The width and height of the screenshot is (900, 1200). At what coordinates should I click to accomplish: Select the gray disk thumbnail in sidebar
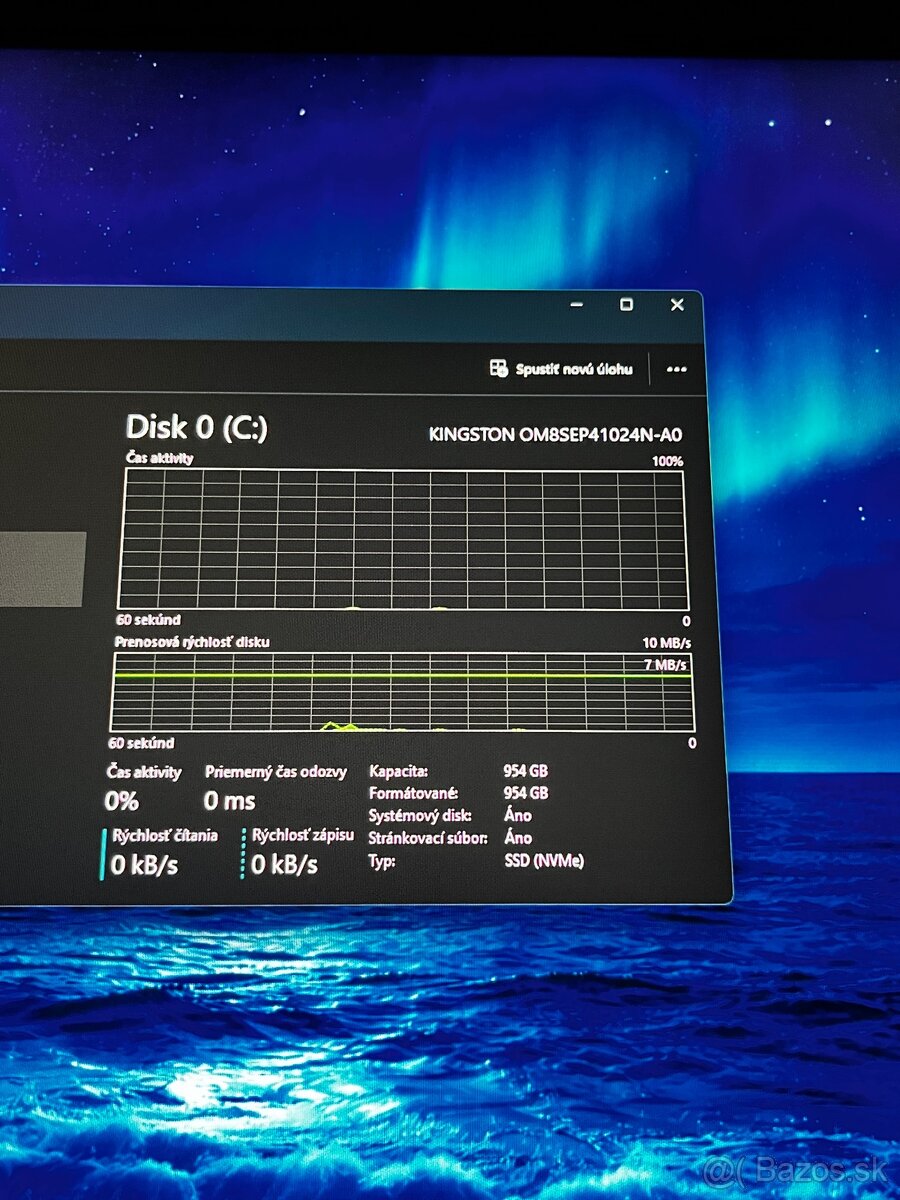point(40,569)
